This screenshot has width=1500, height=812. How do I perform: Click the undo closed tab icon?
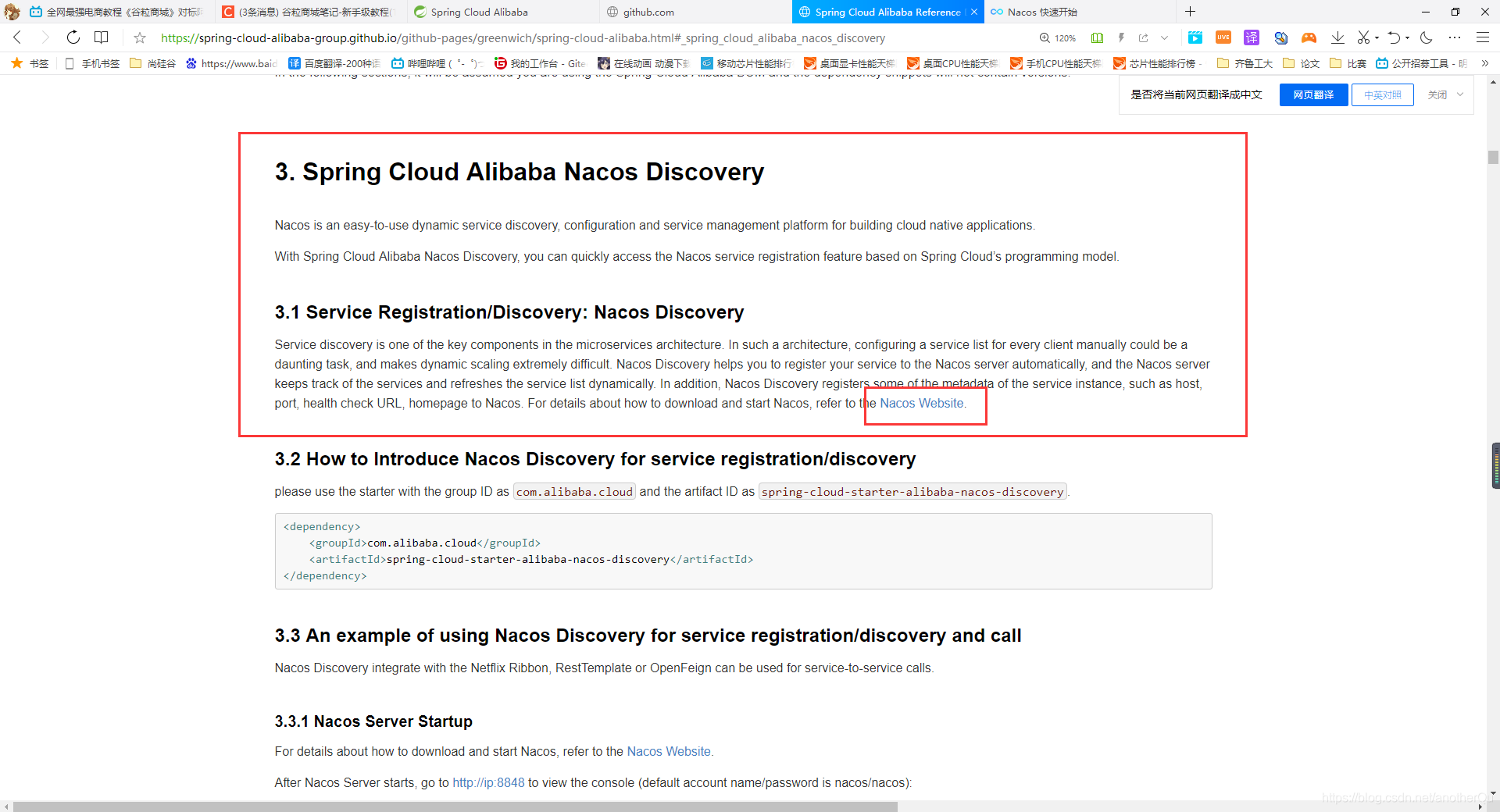(x=1394, y=37)
